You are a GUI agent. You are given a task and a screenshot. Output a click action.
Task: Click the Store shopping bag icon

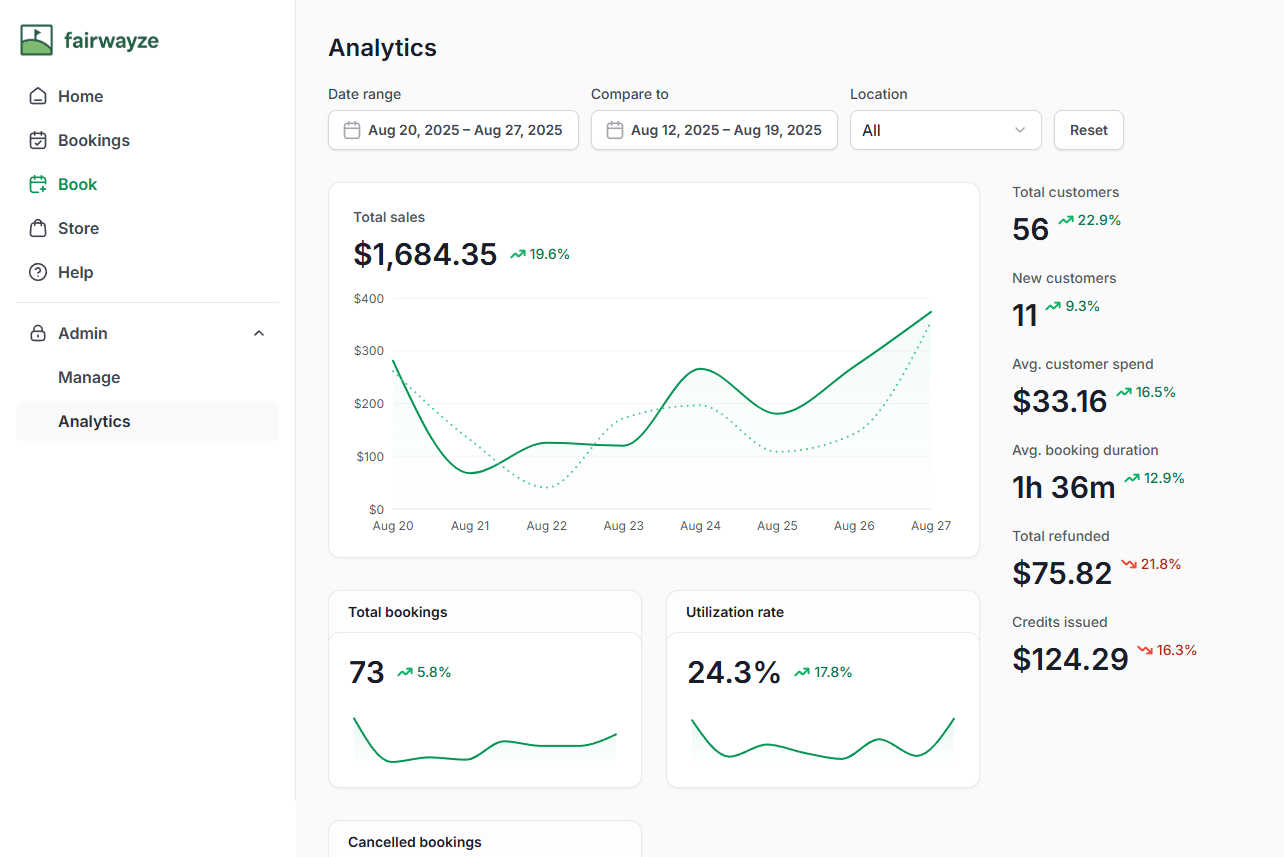(x=38, y=229)
